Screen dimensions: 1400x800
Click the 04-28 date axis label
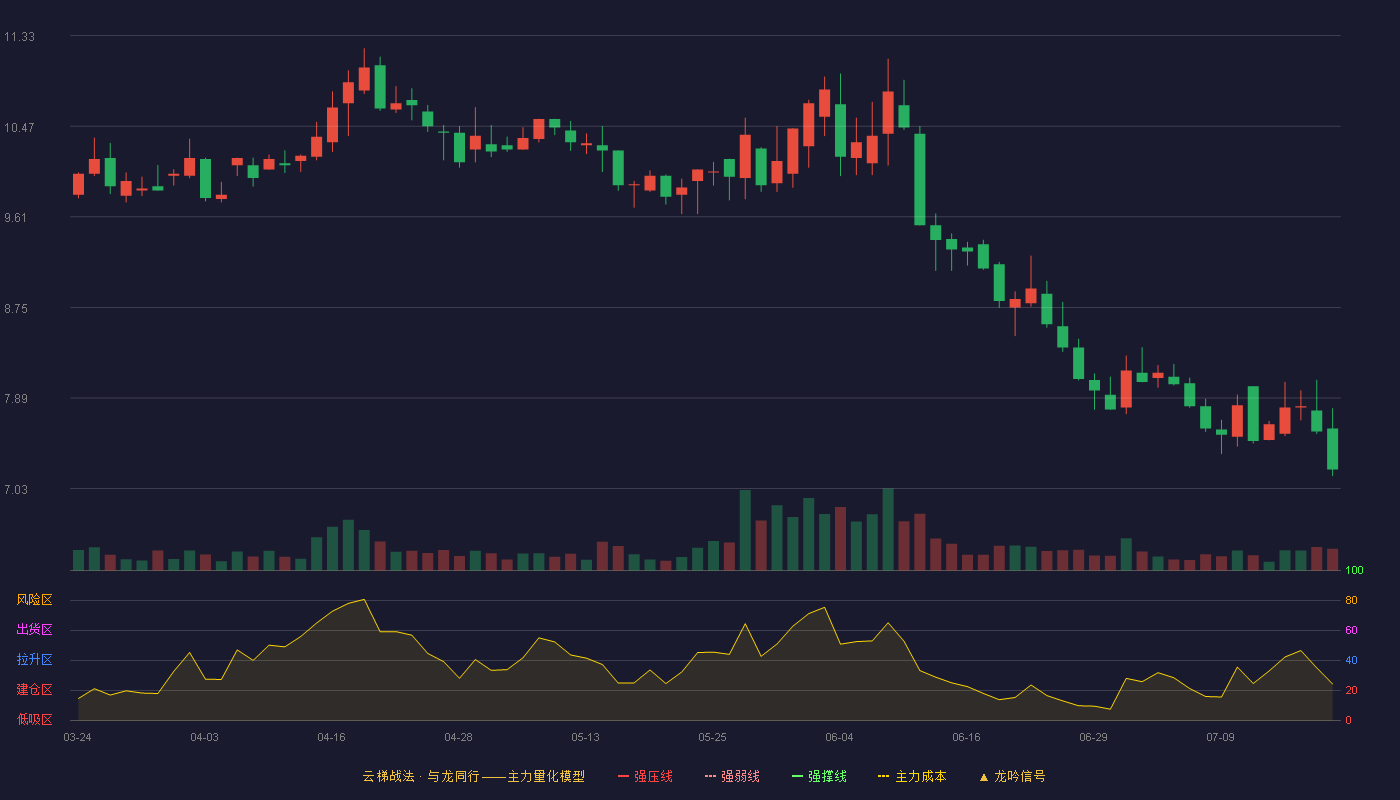pyautogui.click(x=458, y=737)
